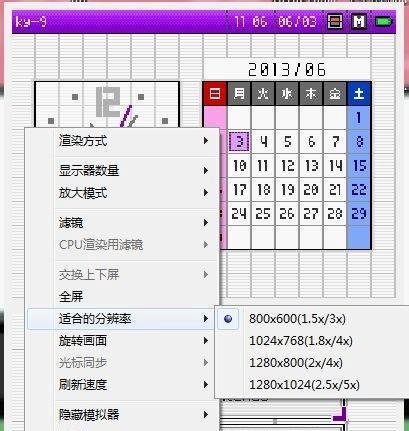Open the 滤镜 submenu
Screen dimensions: 409x431
pos(123,222)
